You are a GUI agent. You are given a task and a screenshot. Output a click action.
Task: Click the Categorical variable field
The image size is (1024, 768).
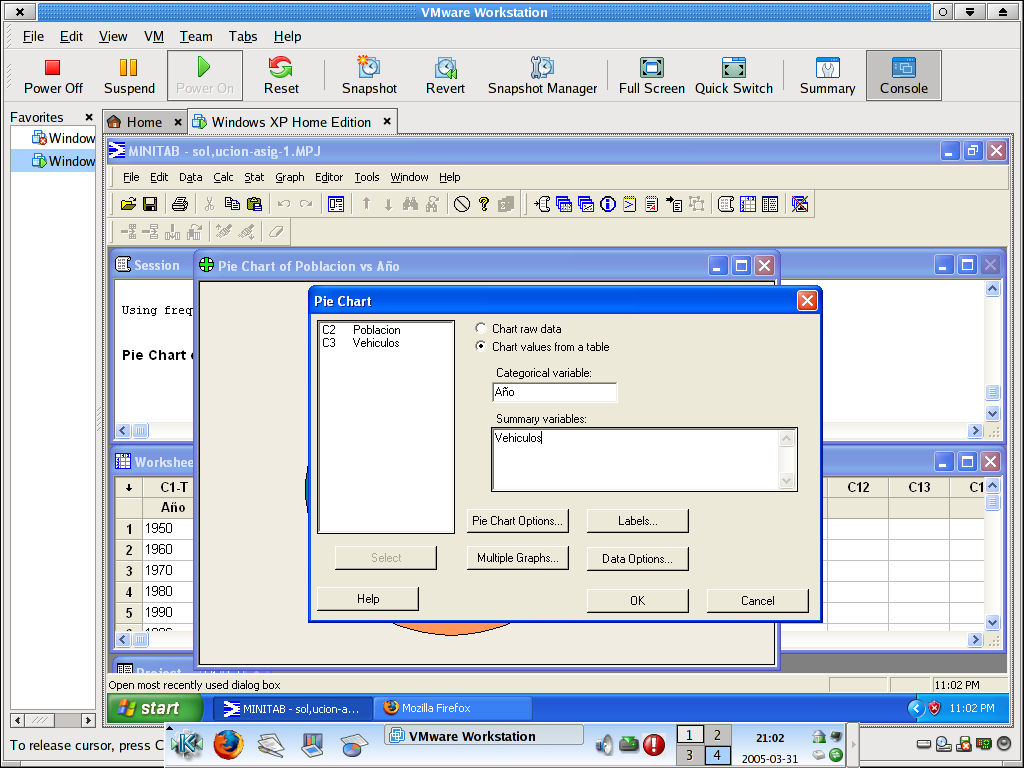[554, 392]
